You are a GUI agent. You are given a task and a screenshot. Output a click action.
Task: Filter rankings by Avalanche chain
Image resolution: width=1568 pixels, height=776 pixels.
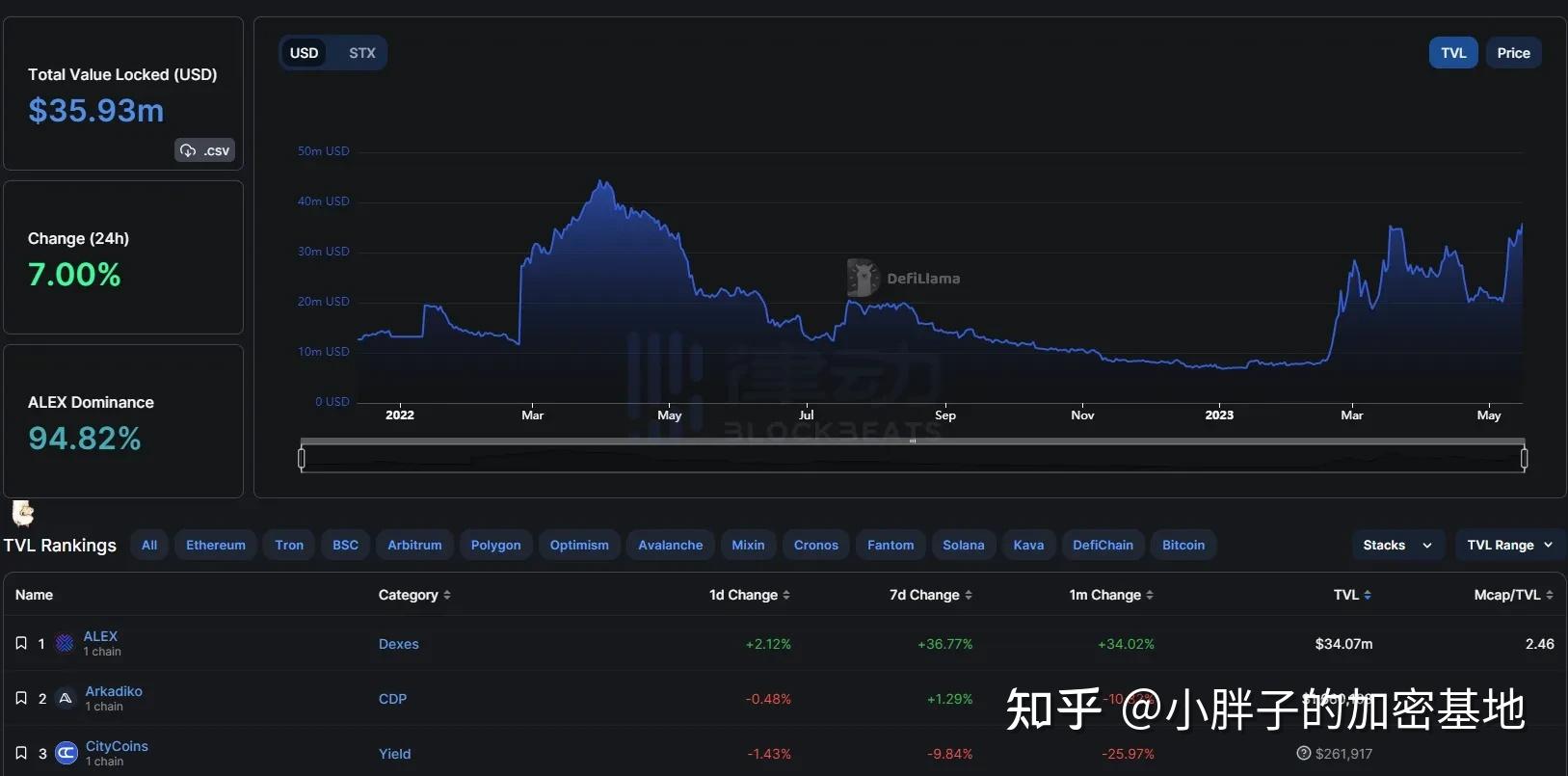tap(671, 545)
